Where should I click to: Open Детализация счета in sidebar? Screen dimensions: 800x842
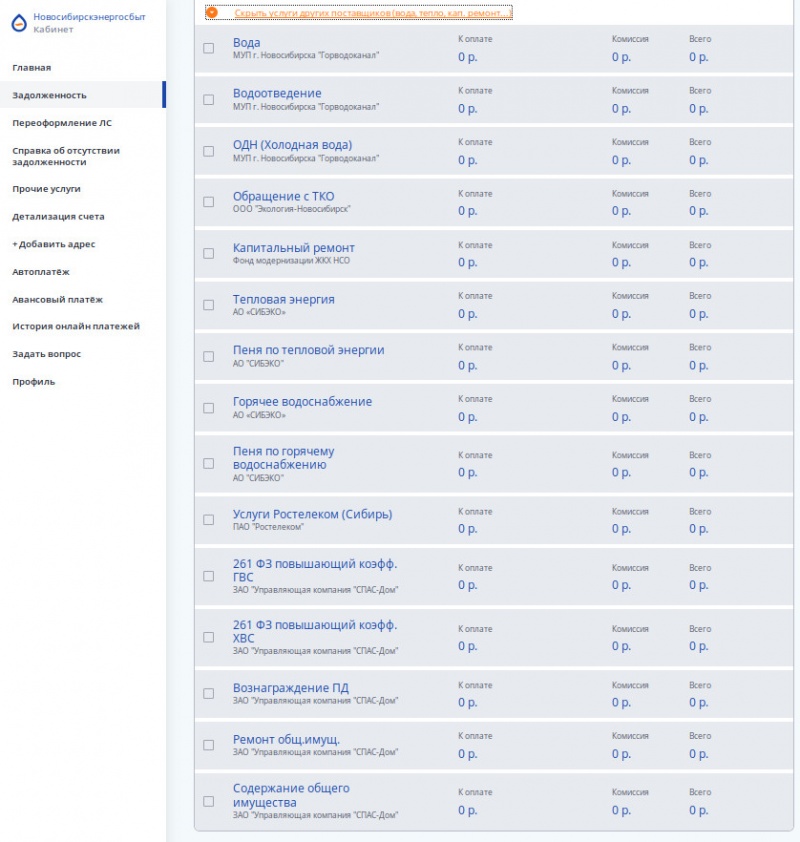(x=58, y=216)
